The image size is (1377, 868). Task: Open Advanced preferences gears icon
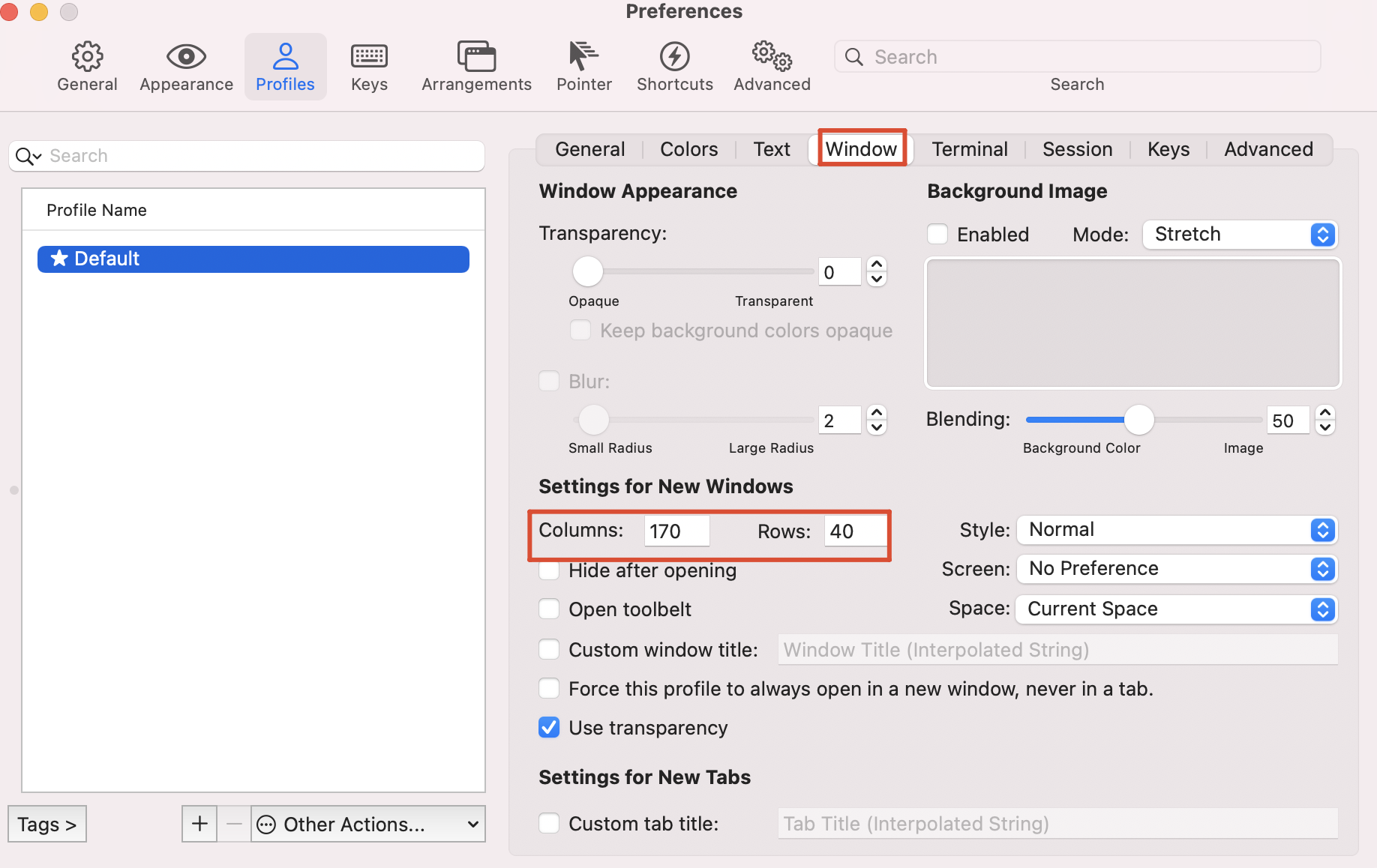click(772, 57)
